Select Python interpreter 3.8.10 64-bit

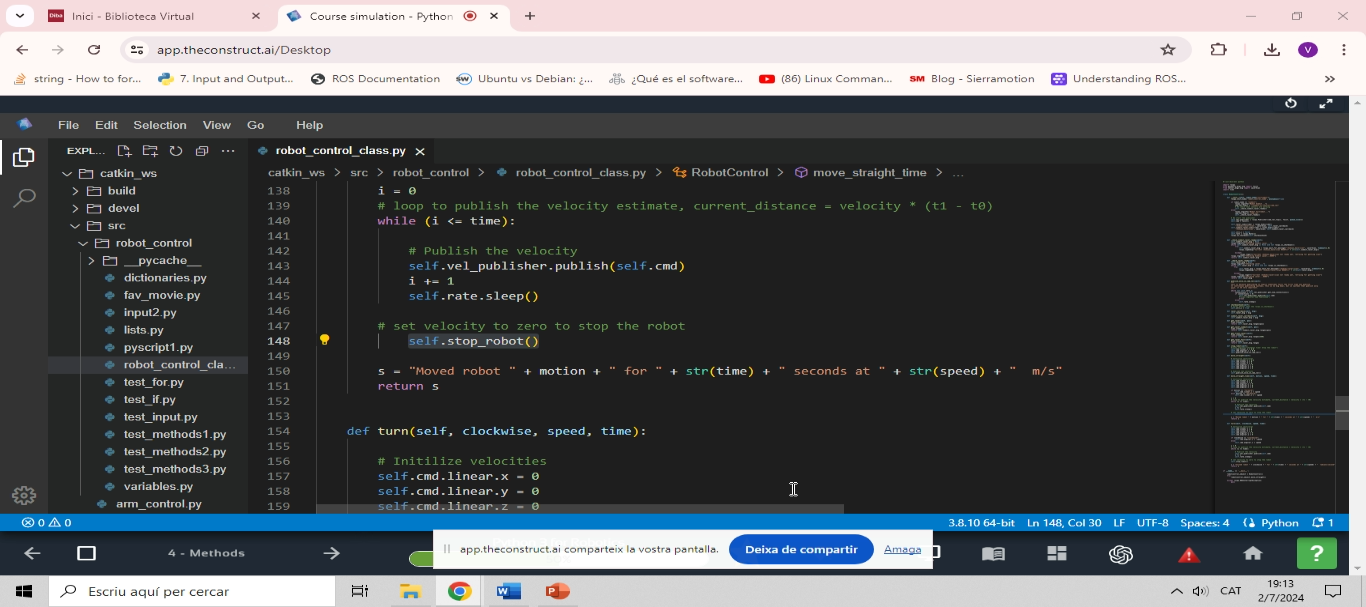pyautogui.click(x=981, y=523)
